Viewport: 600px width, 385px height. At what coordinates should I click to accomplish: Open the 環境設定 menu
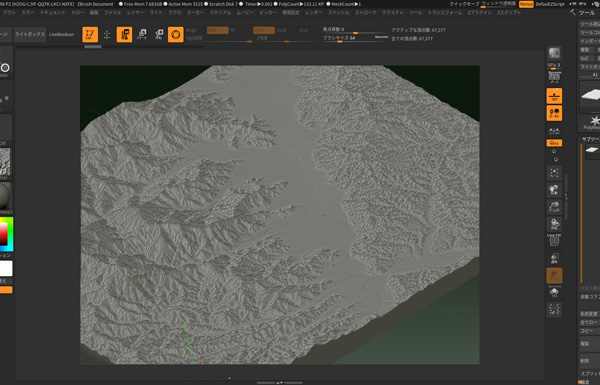pos(291,13)
